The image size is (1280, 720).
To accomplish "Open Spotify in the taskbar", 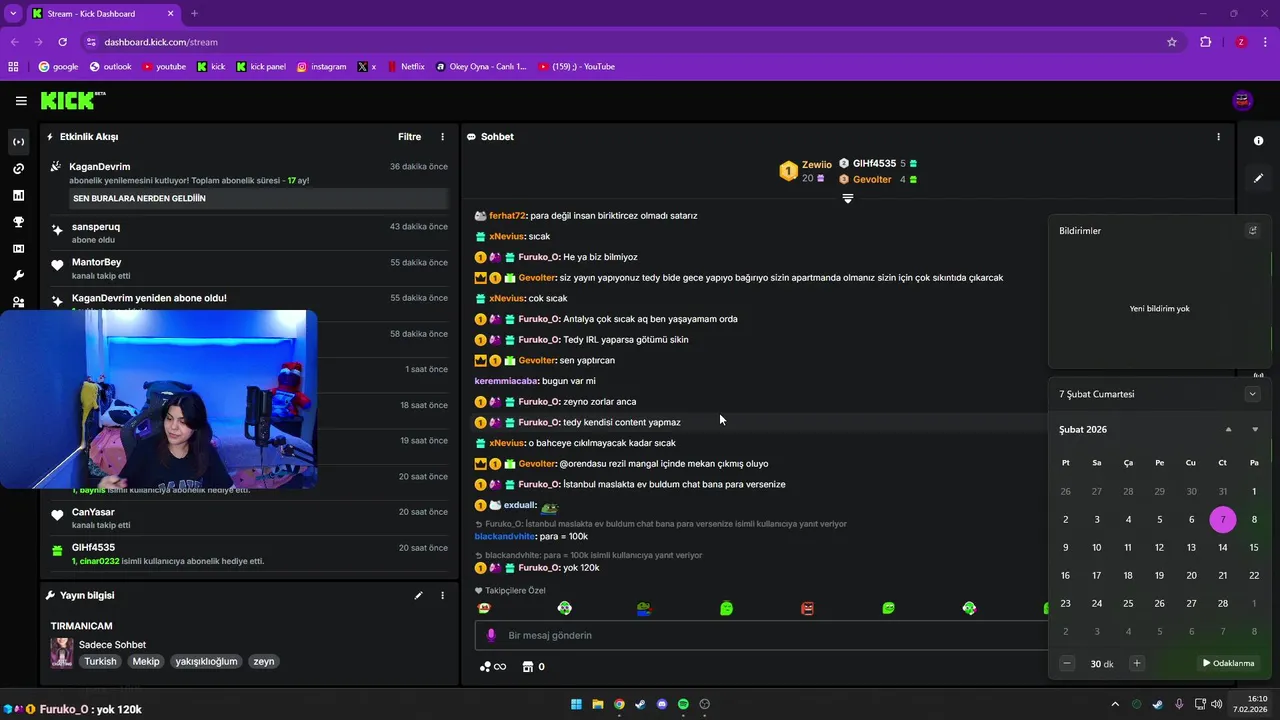I will click(684, 704).
